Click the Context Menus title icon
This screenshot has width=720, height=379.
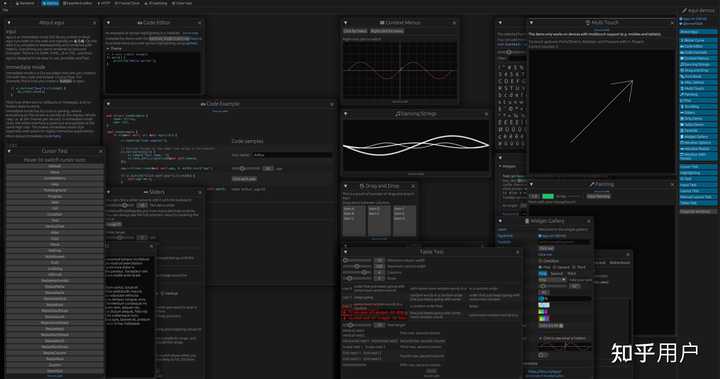pos(382,23)
